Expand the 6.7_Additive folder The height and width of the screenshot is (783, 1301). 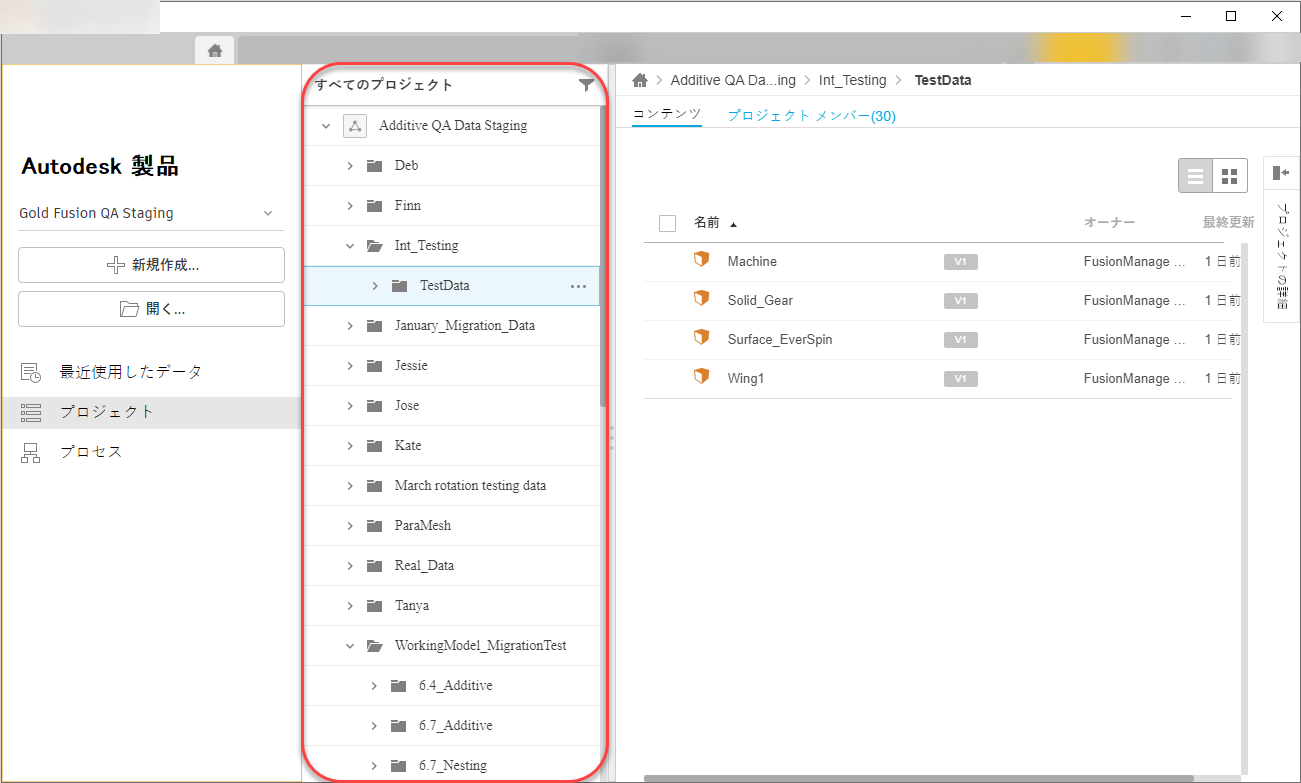374,726
